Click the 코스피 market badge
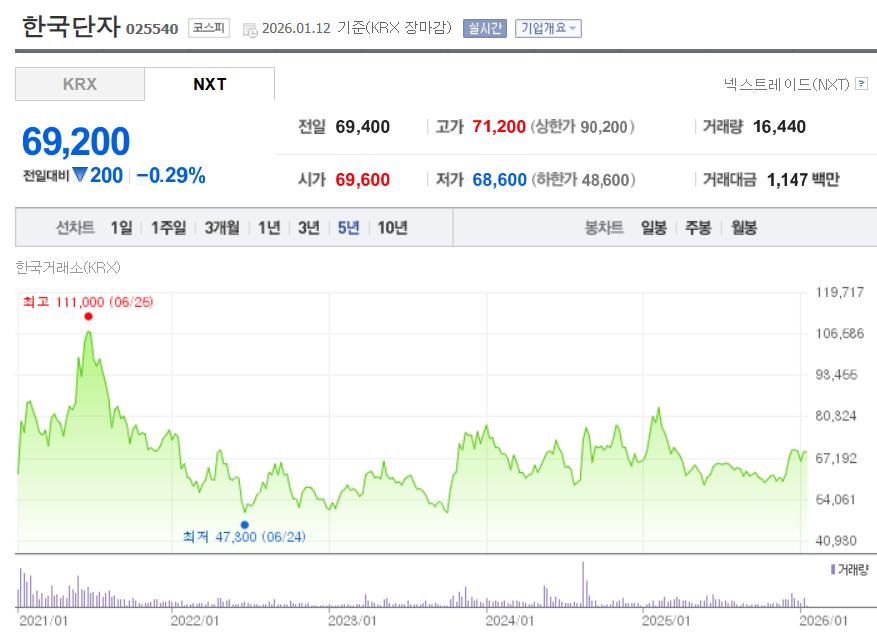The width and height of the screenshot is (877, 638). click(x=209, y=28)
